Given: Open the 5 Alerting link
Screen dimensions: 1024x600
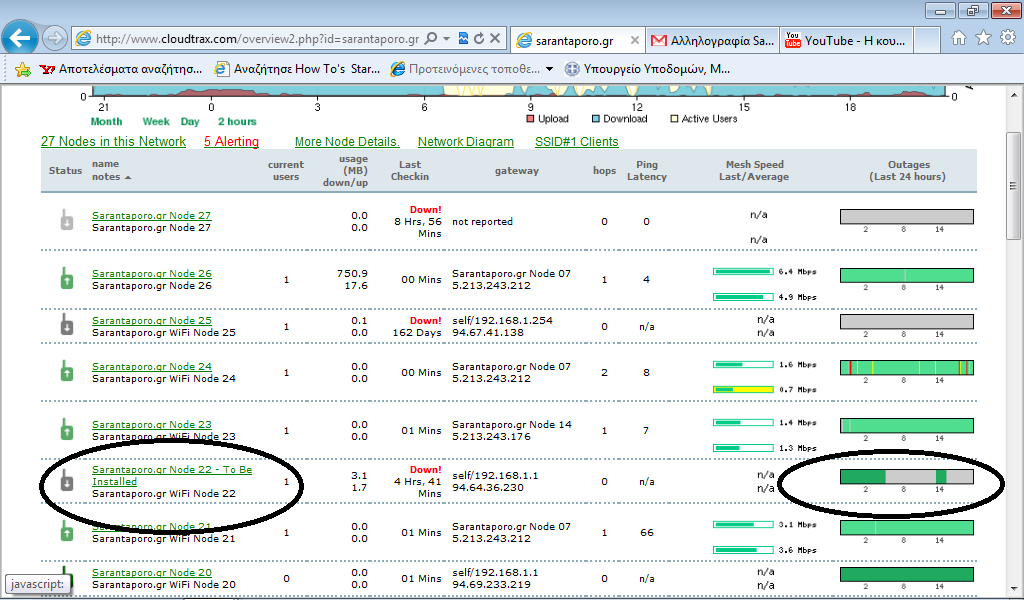Looking at the screenshot, I should tap(231, 142).
